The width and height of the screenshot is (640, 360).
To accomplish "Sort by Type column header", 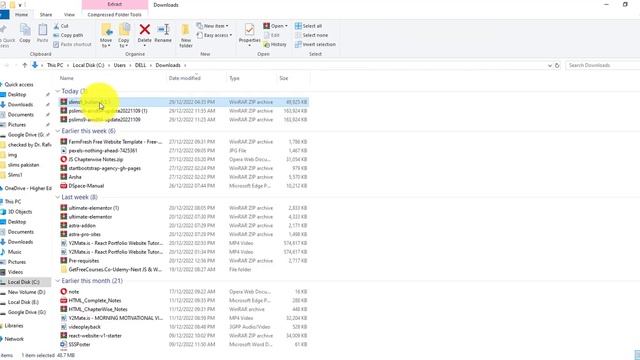I will click(234, 78).
